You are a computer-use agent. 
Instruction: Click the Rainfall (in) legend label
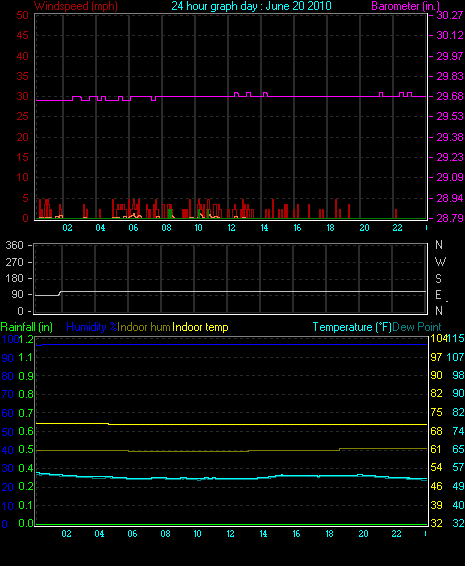tap(27, 327)
